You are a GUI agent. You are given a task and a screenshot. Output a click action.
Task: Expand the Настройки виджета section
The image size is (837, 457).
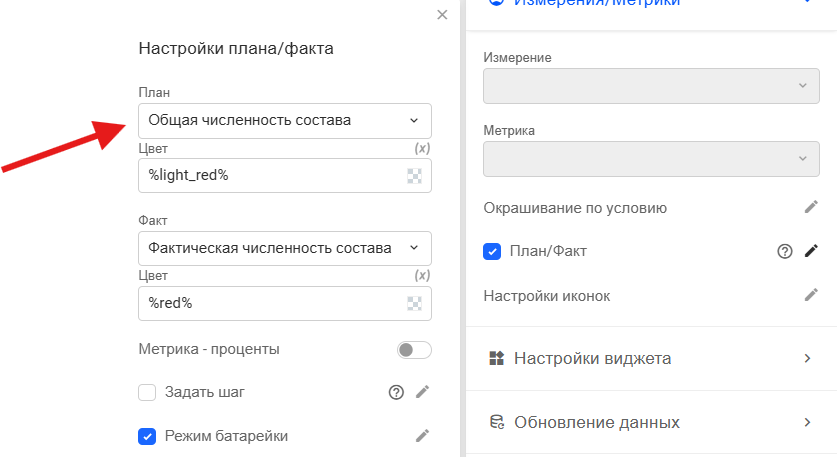[x=651, y=358]
